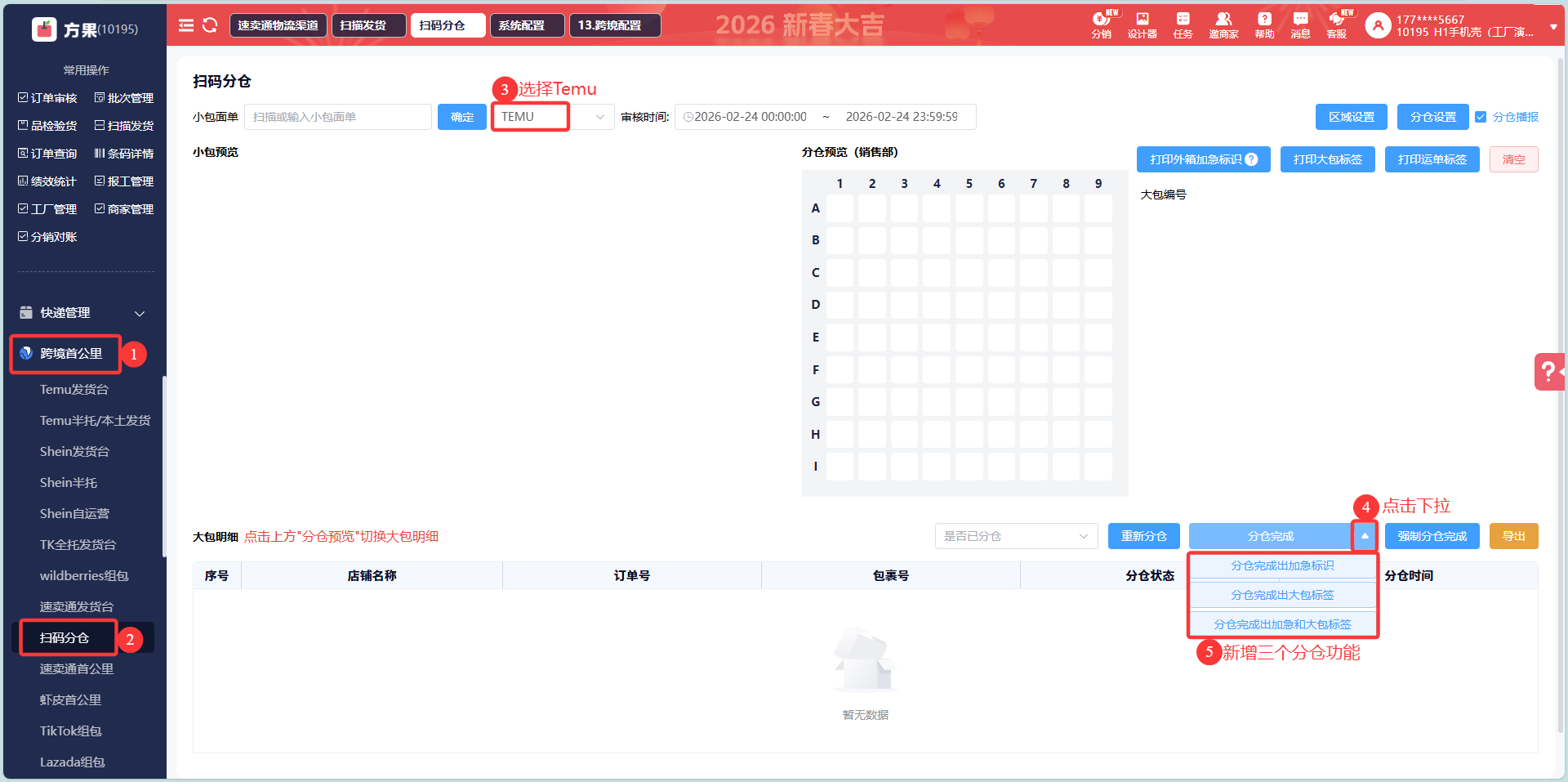Open 扫描发货 shortcut in sidebar
The height and width of the screenshot is (782, 1568).
124,126
